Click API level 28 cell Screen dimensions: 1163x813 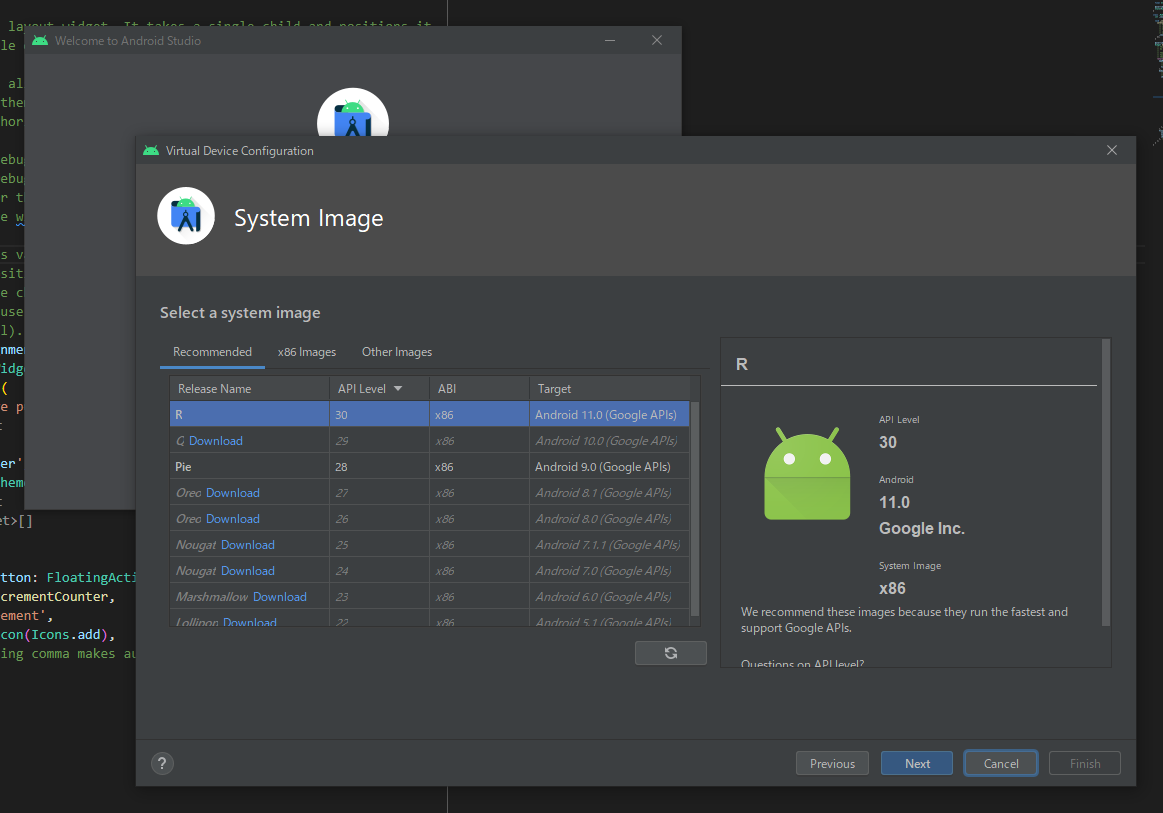pyautogui.click(x=379, y=467)
